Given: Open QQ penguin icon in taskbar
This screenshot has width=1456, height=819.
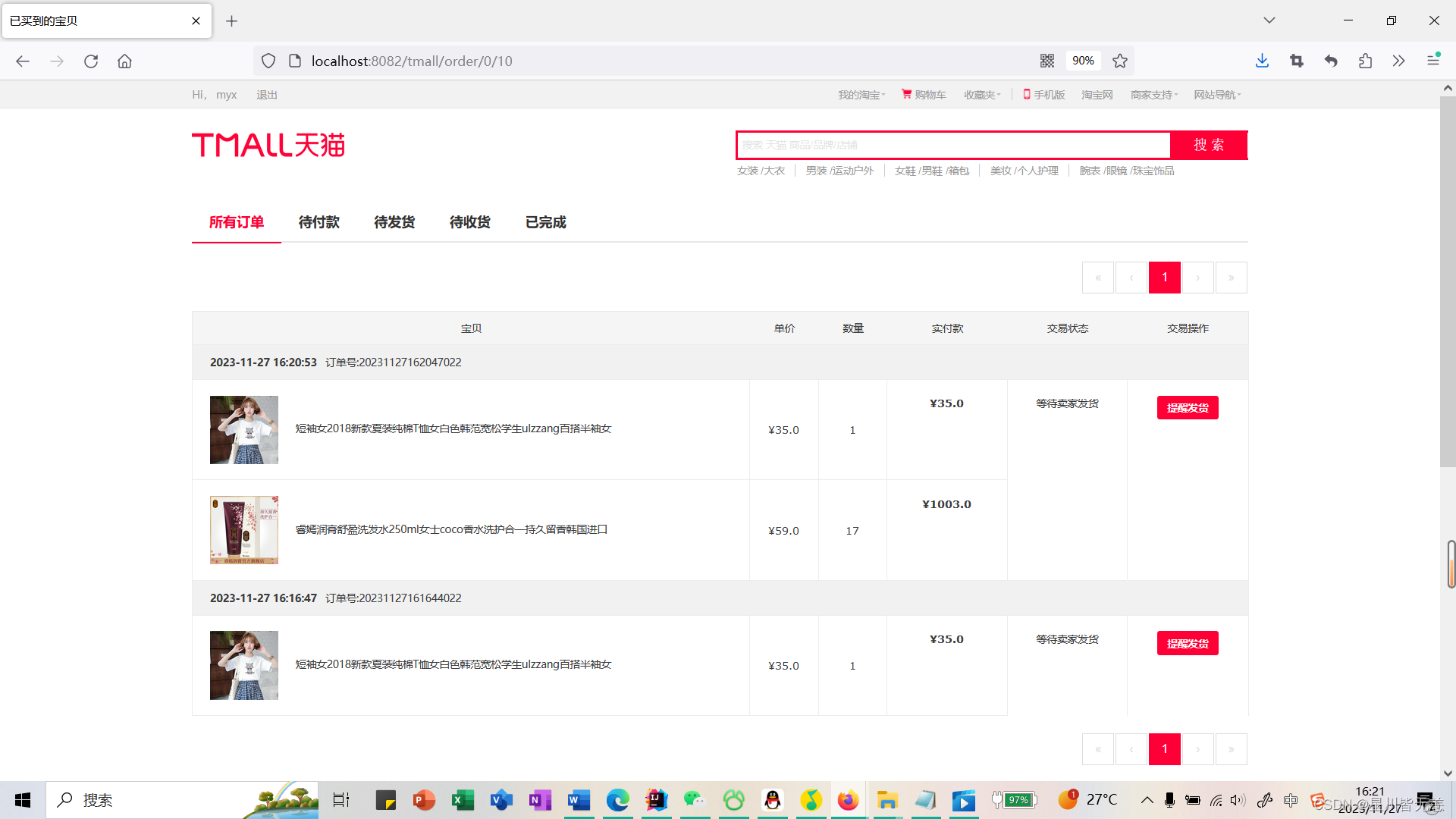Looking at the screenshot, I should coord(772,800).
